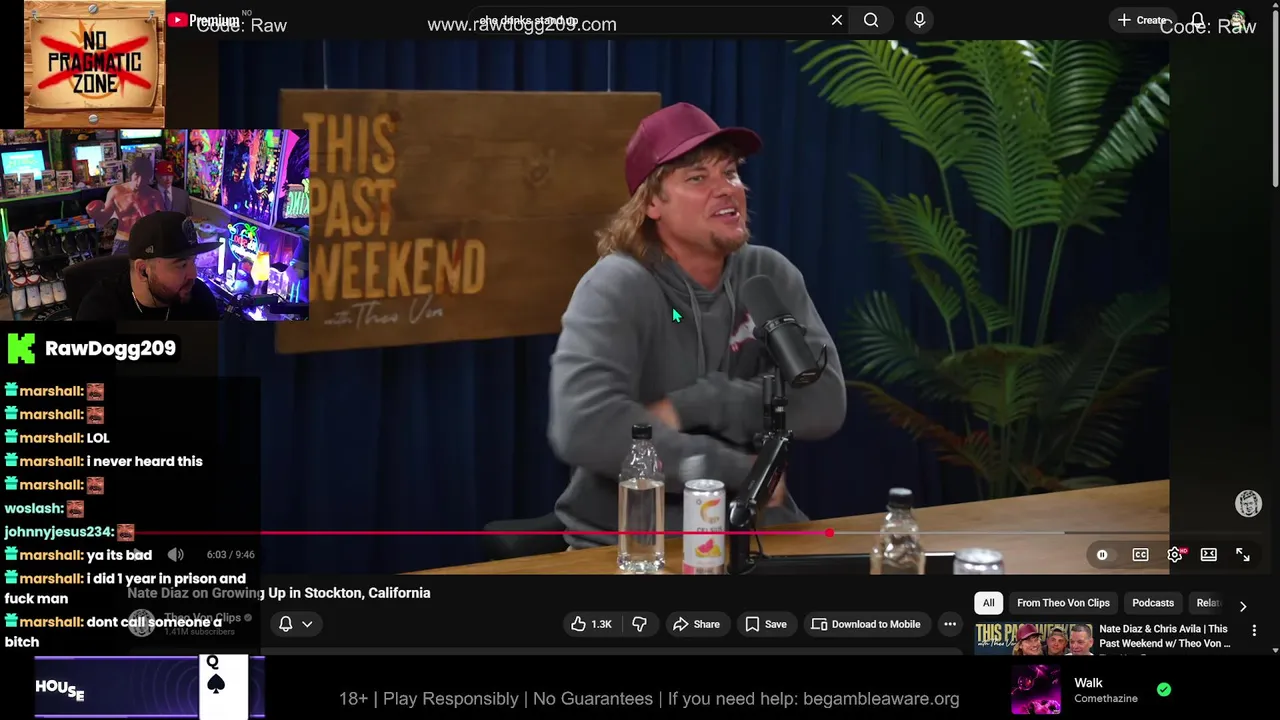Share the video
The width and height of the screenshot is (1280, 720).
(x=696, y=624)
